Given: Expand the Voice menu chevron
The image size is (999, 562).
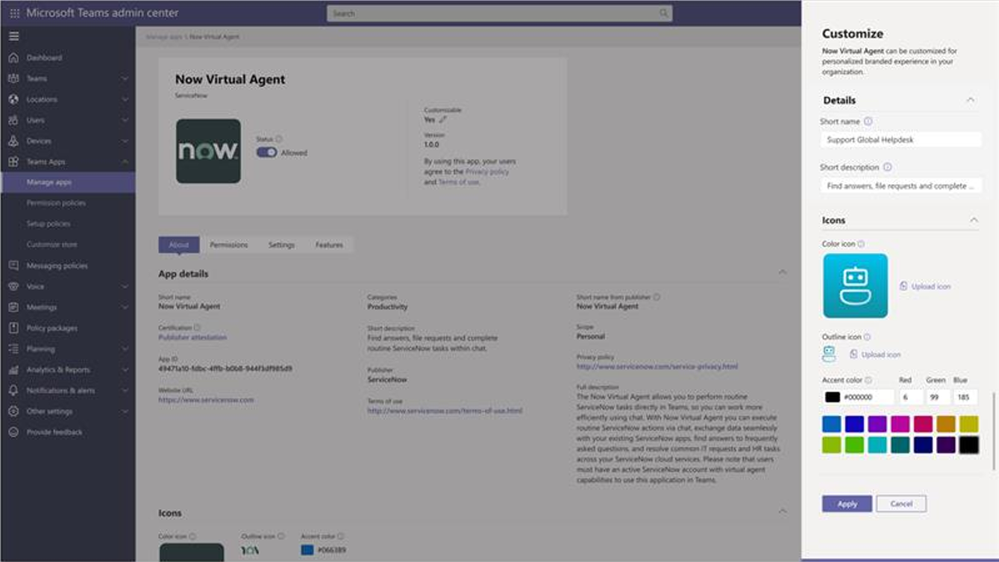Looking at the screenshot, I should click(125, 287).
